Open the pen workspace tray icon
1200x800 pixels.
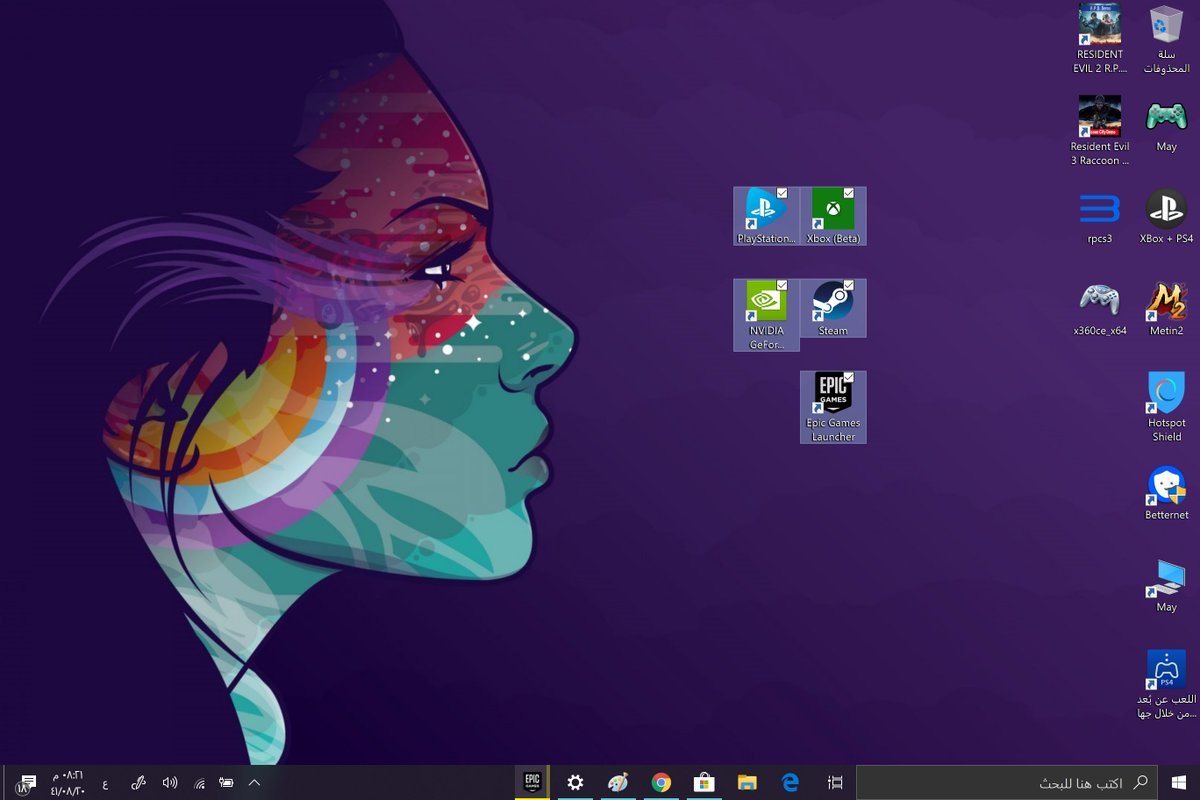138,782
